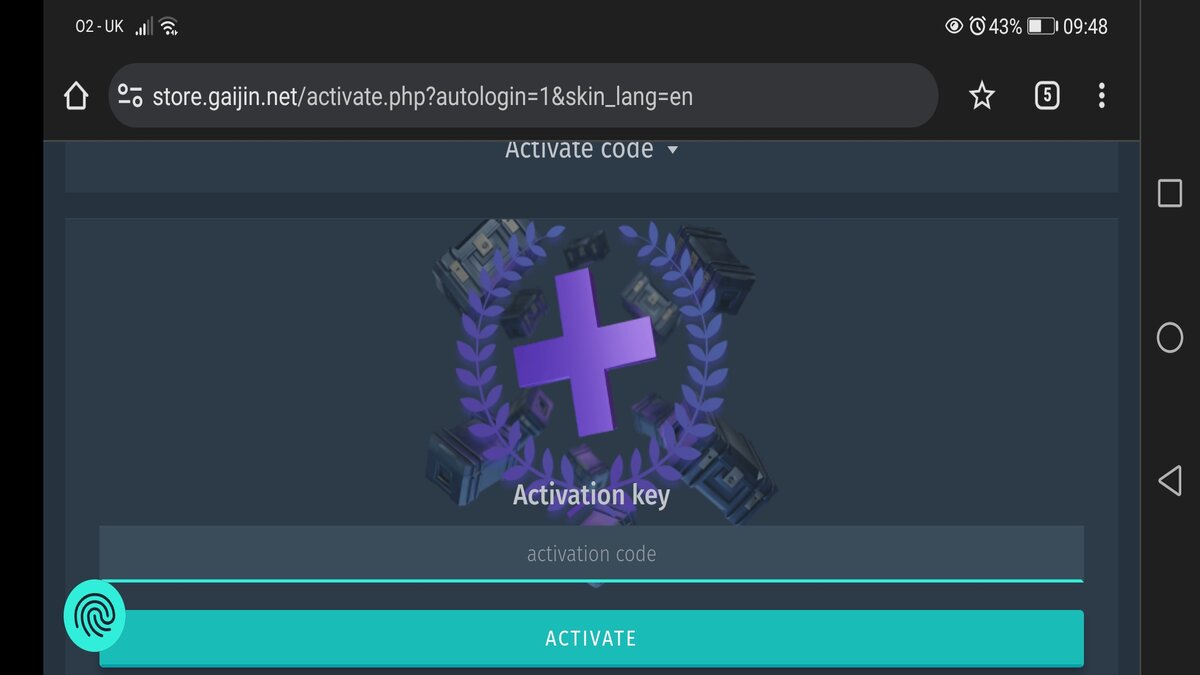Tap the mobile signal bars icon

144,26
